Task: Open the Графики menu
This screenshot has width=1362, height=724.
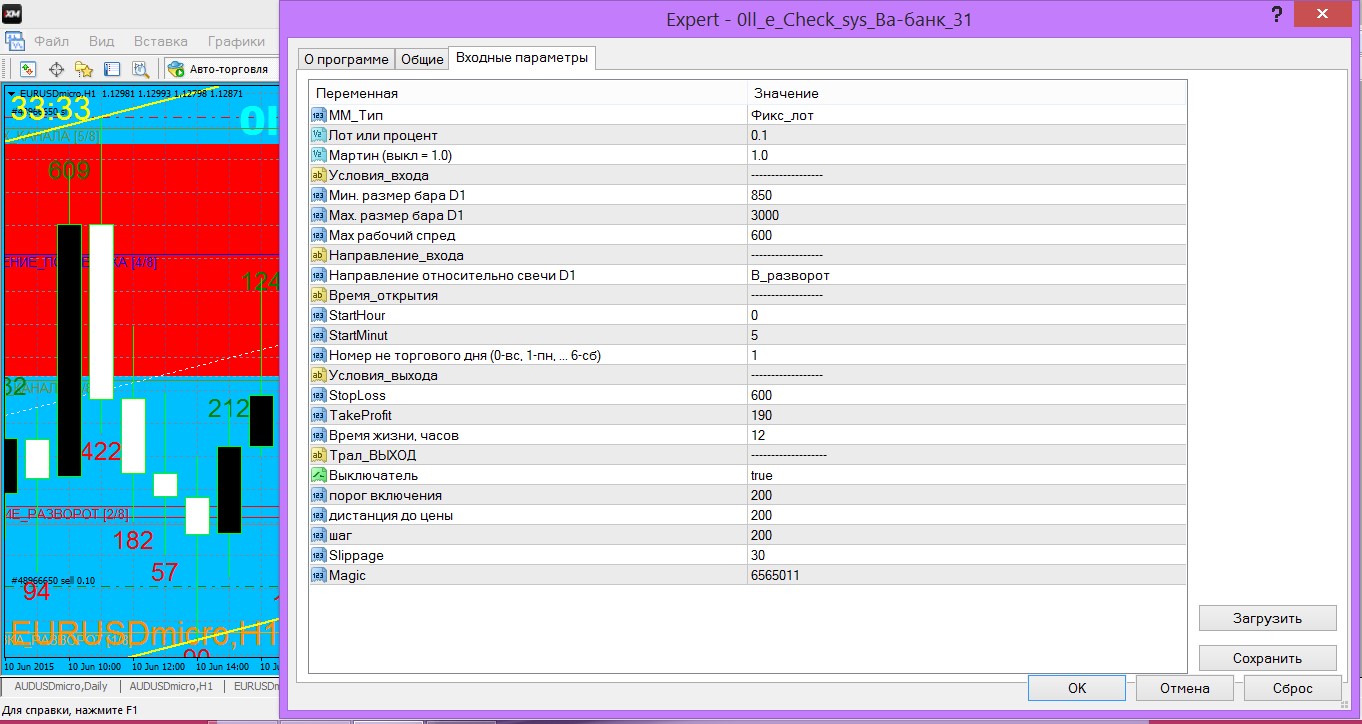Action: [236, 41]
